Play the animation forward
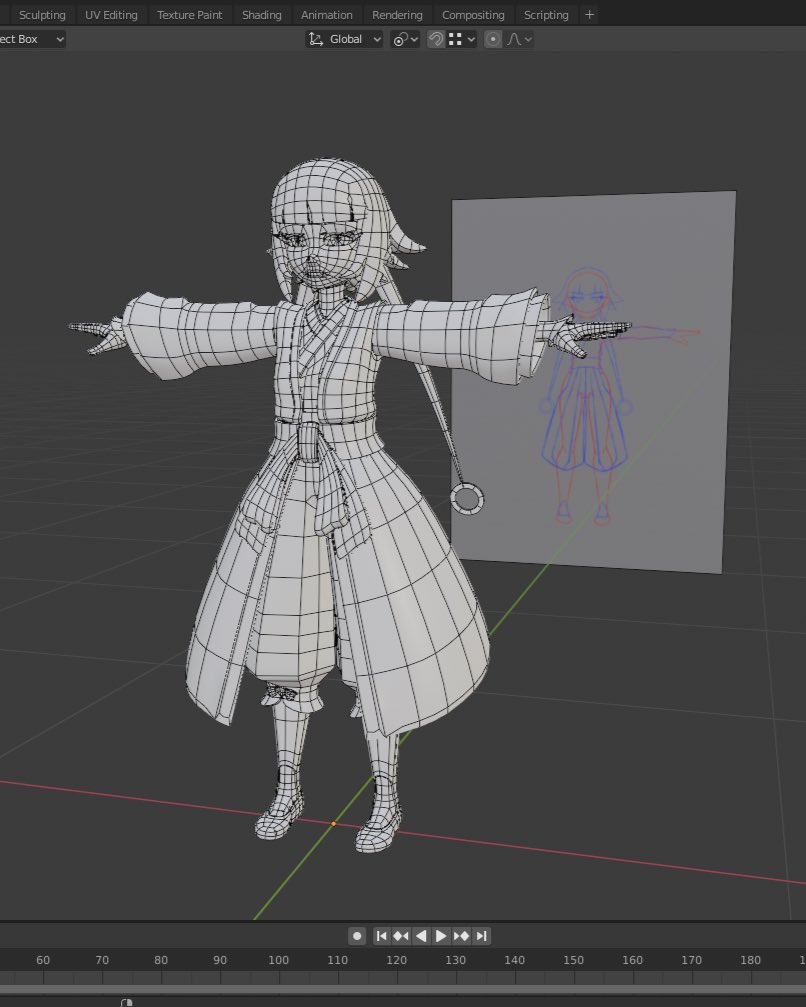This screenshot has width=806, height=1007. 441,936
